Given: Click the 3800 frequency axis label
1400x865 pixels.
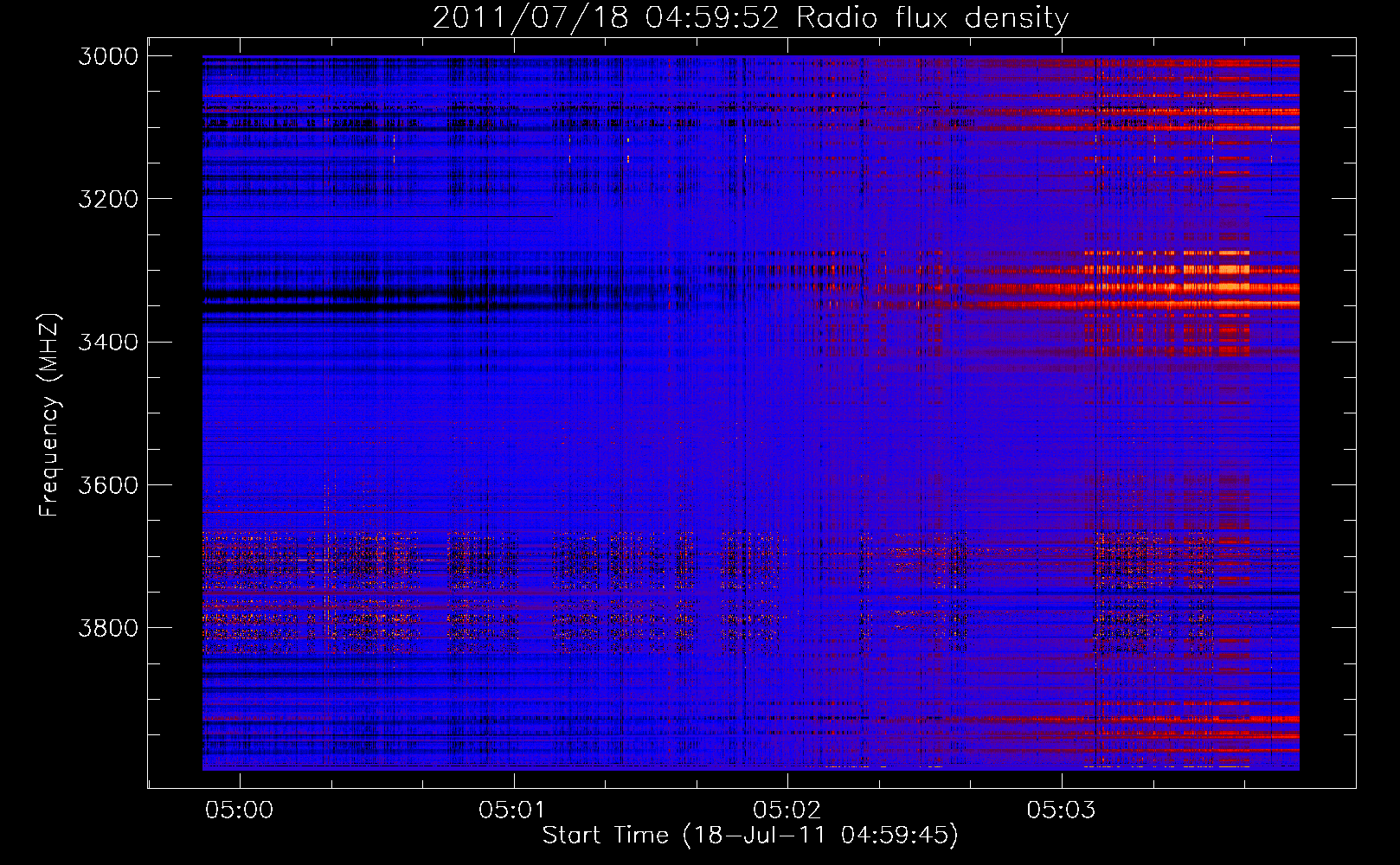Looking at the screenshot, I should pos(108,627).
